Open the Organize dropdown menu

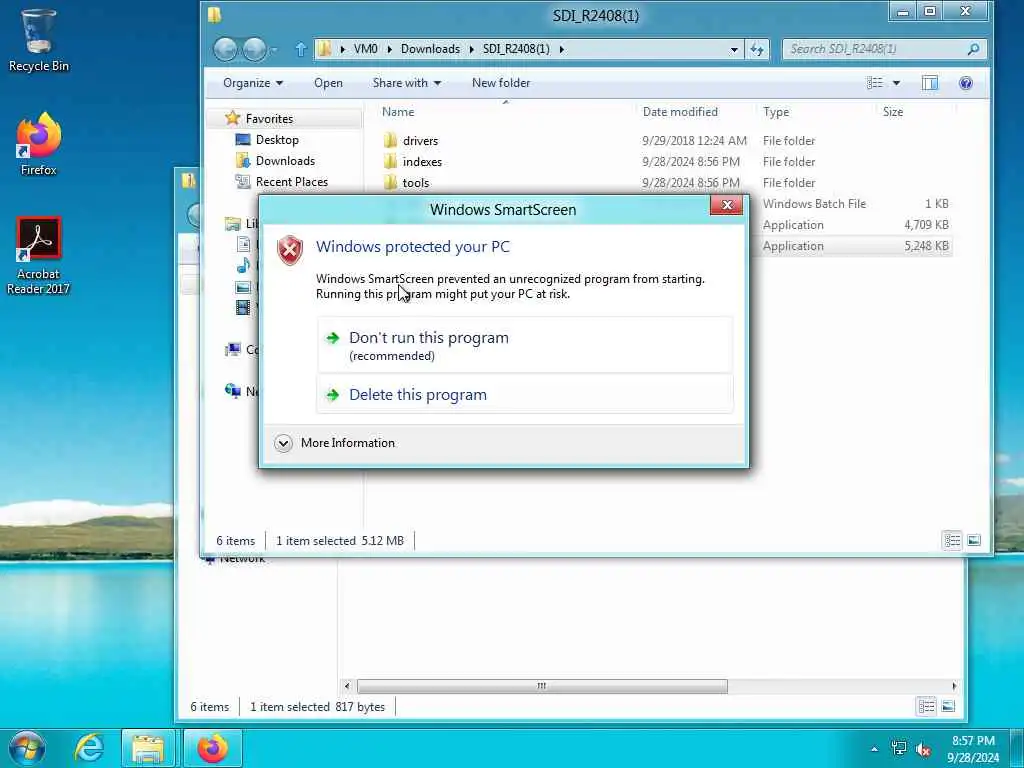click(x=253, y=83)
